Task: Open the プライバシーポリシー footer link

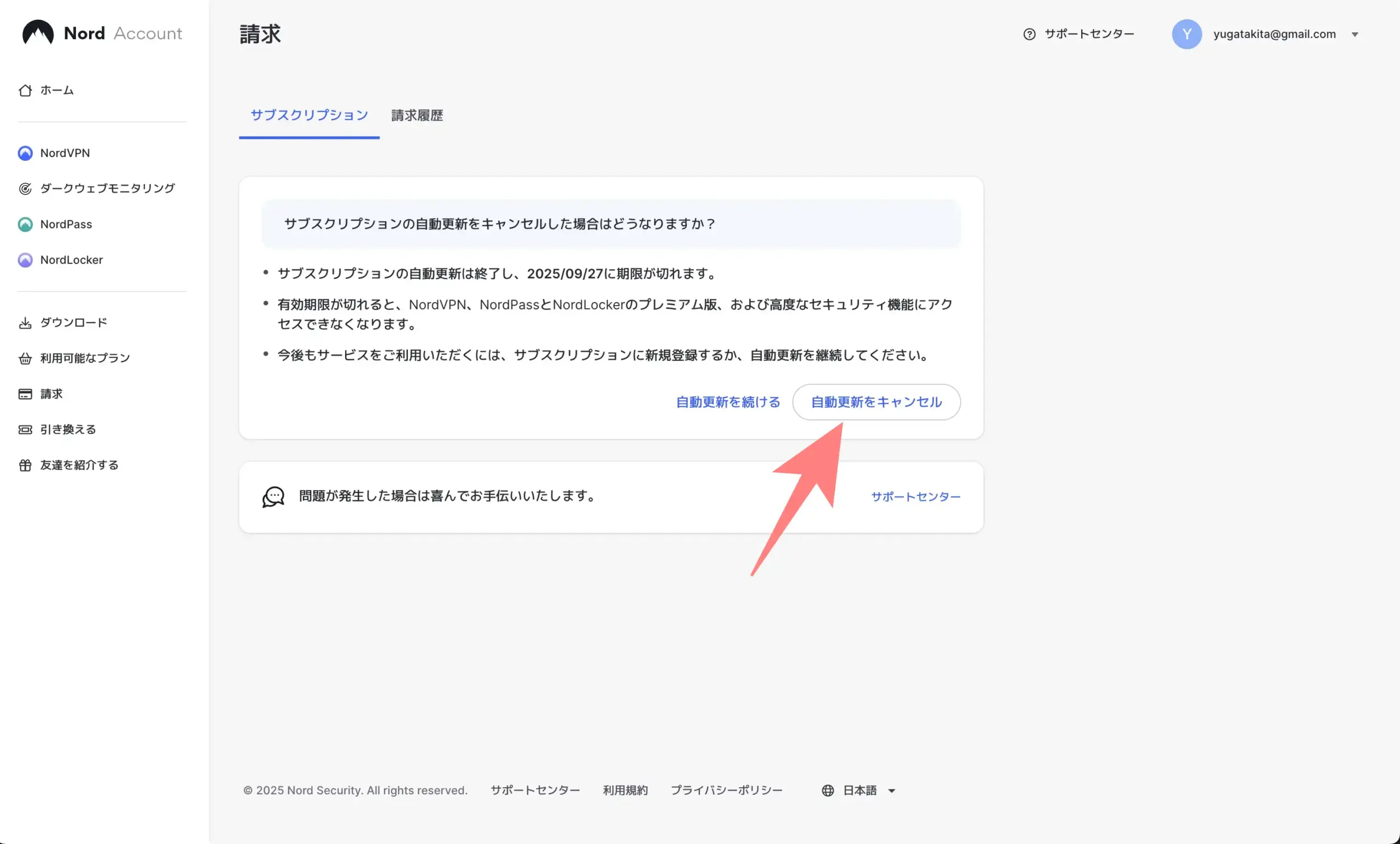Action: coord(726,790)
